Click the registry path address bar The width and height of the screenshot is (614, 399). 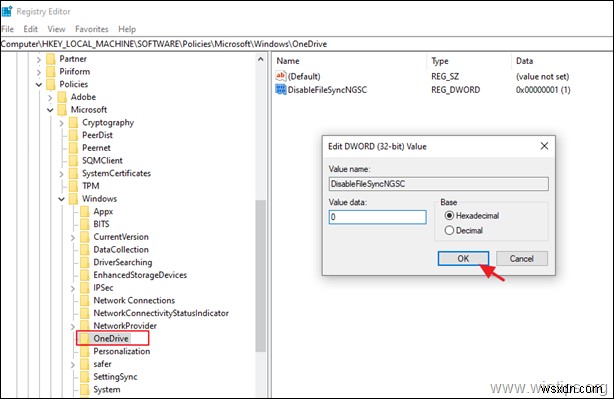pyautogui.click(x=307, y=44)
